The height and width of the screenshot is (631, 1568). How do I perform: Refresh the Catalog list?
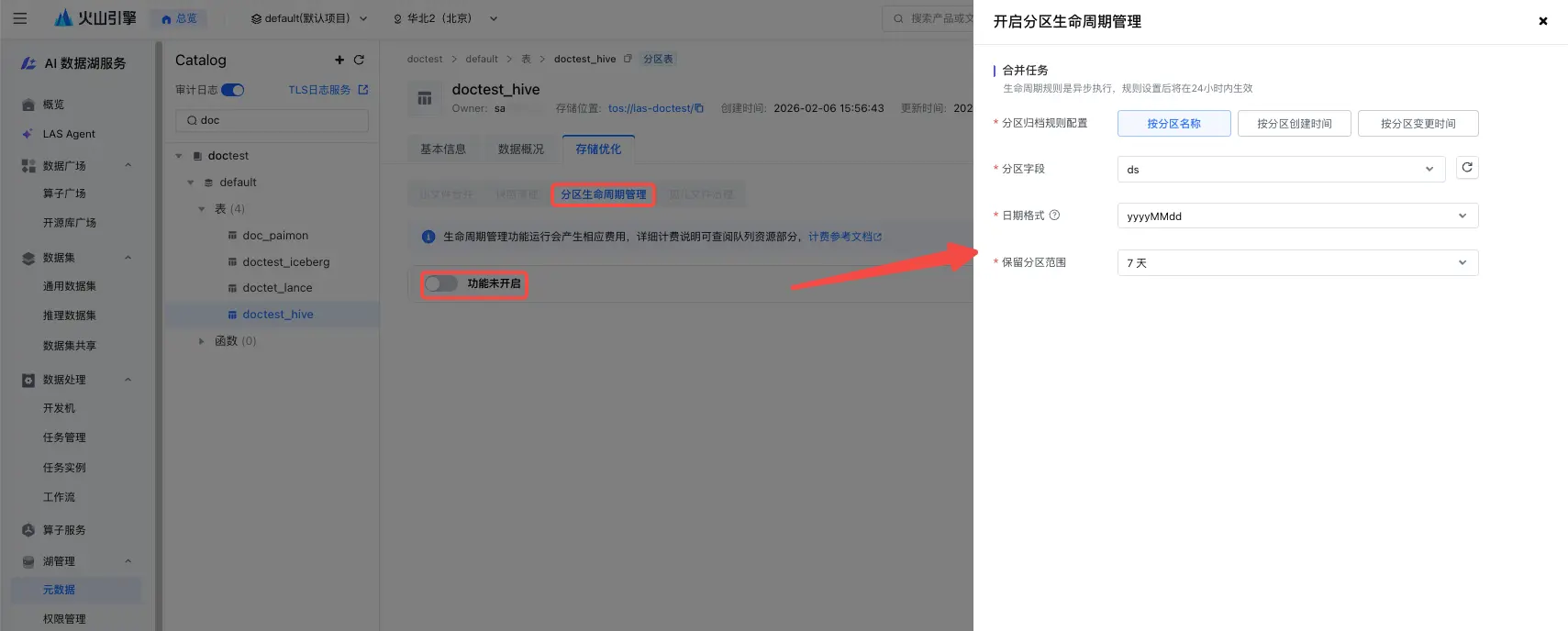tap(359, 60)
